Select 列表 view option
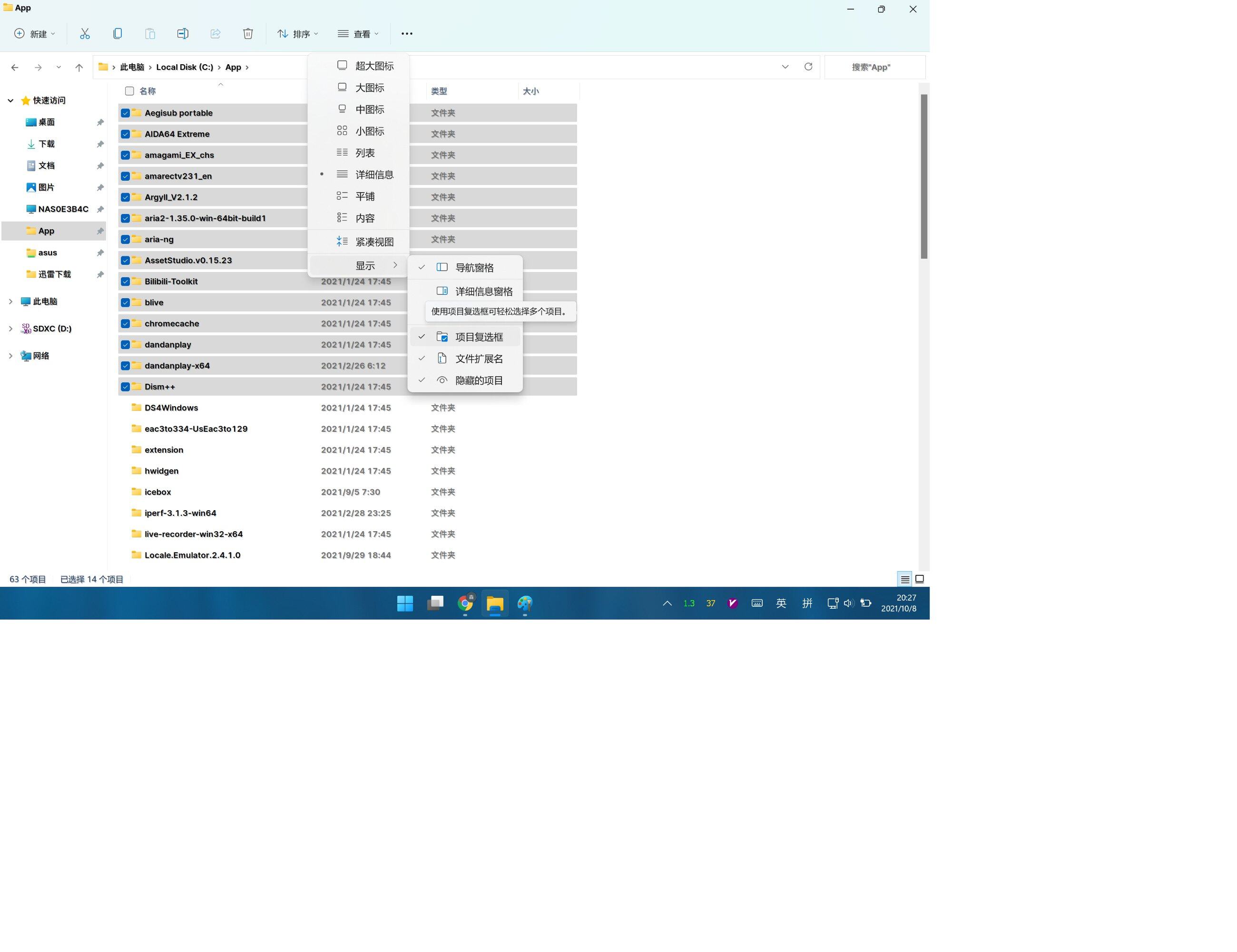Image resolution: width=1237 pixels, height=952 pixels. [x=359, y=153]
